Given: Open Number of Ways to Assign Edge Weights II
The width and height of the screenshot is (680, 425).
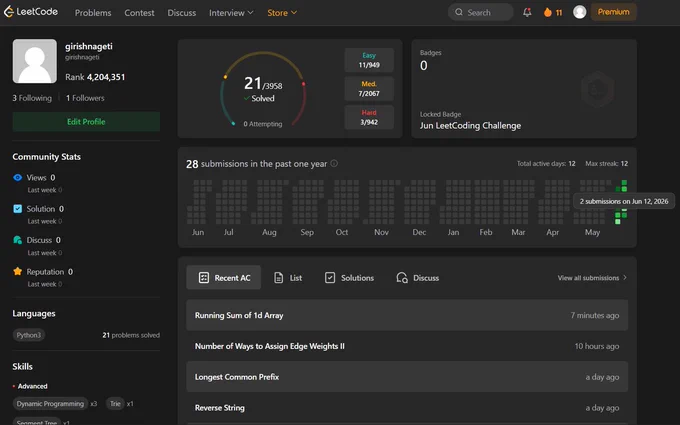Looking at the screenshot, I should click(x=407, y=346).
